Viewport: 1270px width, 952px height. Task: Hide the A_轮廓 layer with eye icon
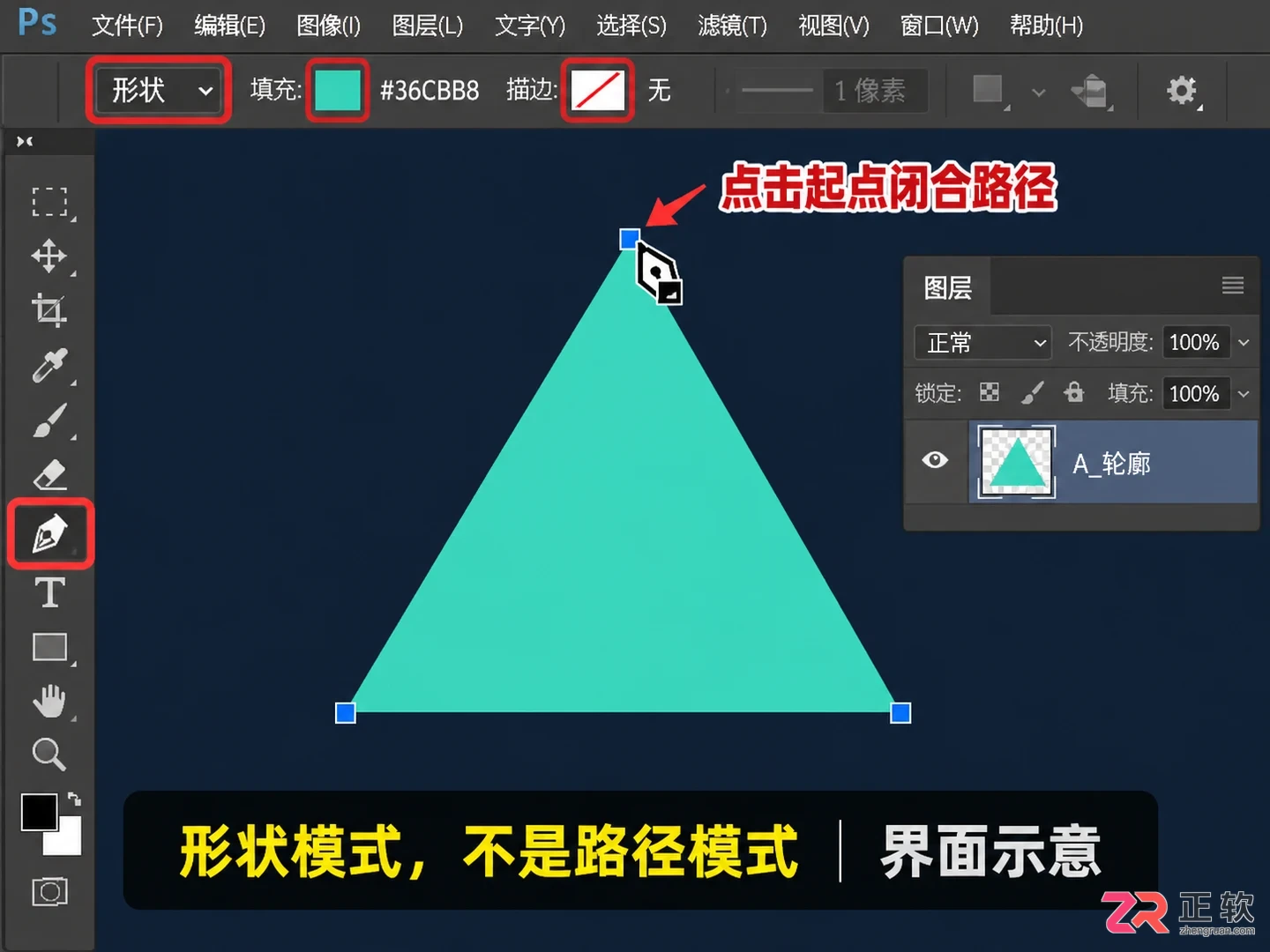pos(935,460)
